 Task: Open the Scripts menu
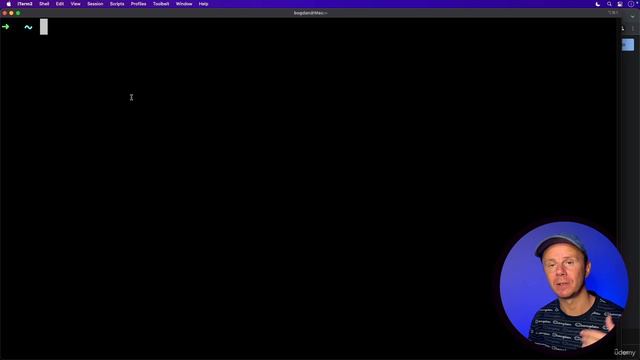[117, 4]
